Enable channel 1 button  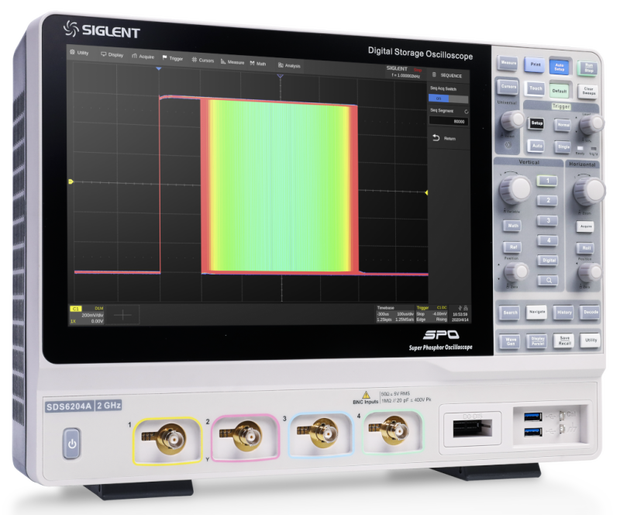[x=548, y=181]
